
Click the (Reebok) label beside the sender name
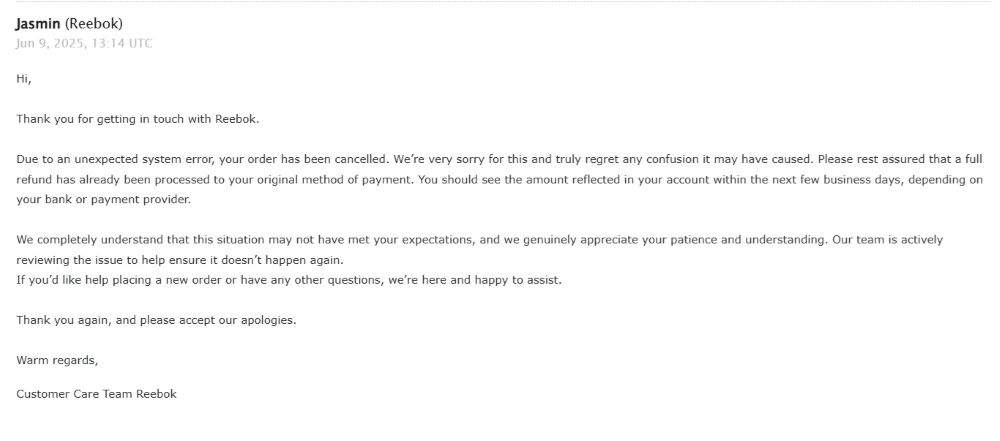coord(94,24)
